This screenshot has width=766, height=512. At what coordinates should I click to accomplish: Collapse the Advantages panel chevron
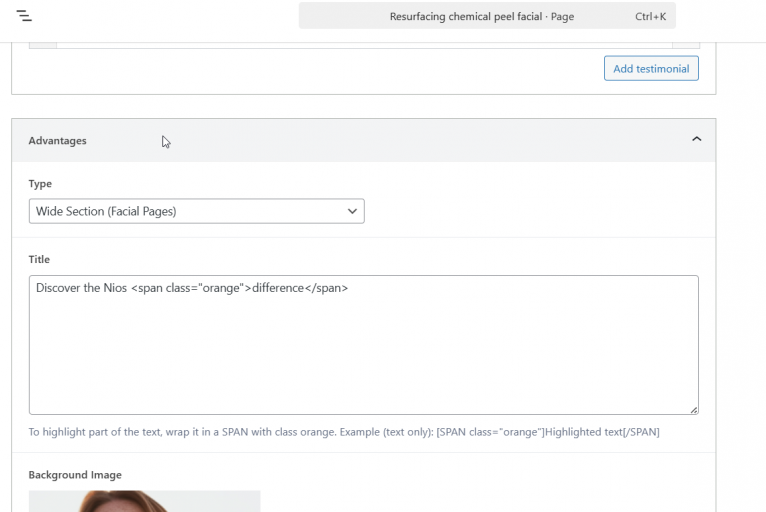point(697,139)
